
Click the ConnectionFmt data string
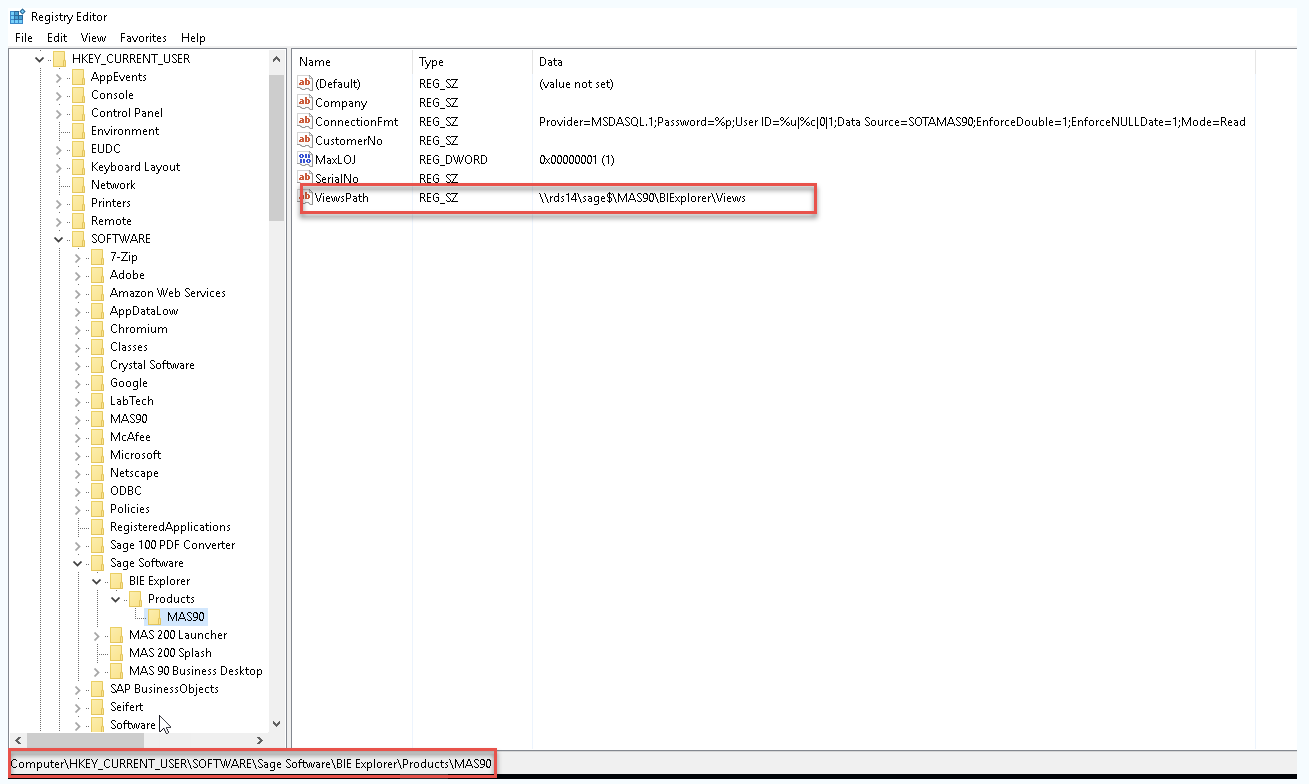(x=892, y=122)
